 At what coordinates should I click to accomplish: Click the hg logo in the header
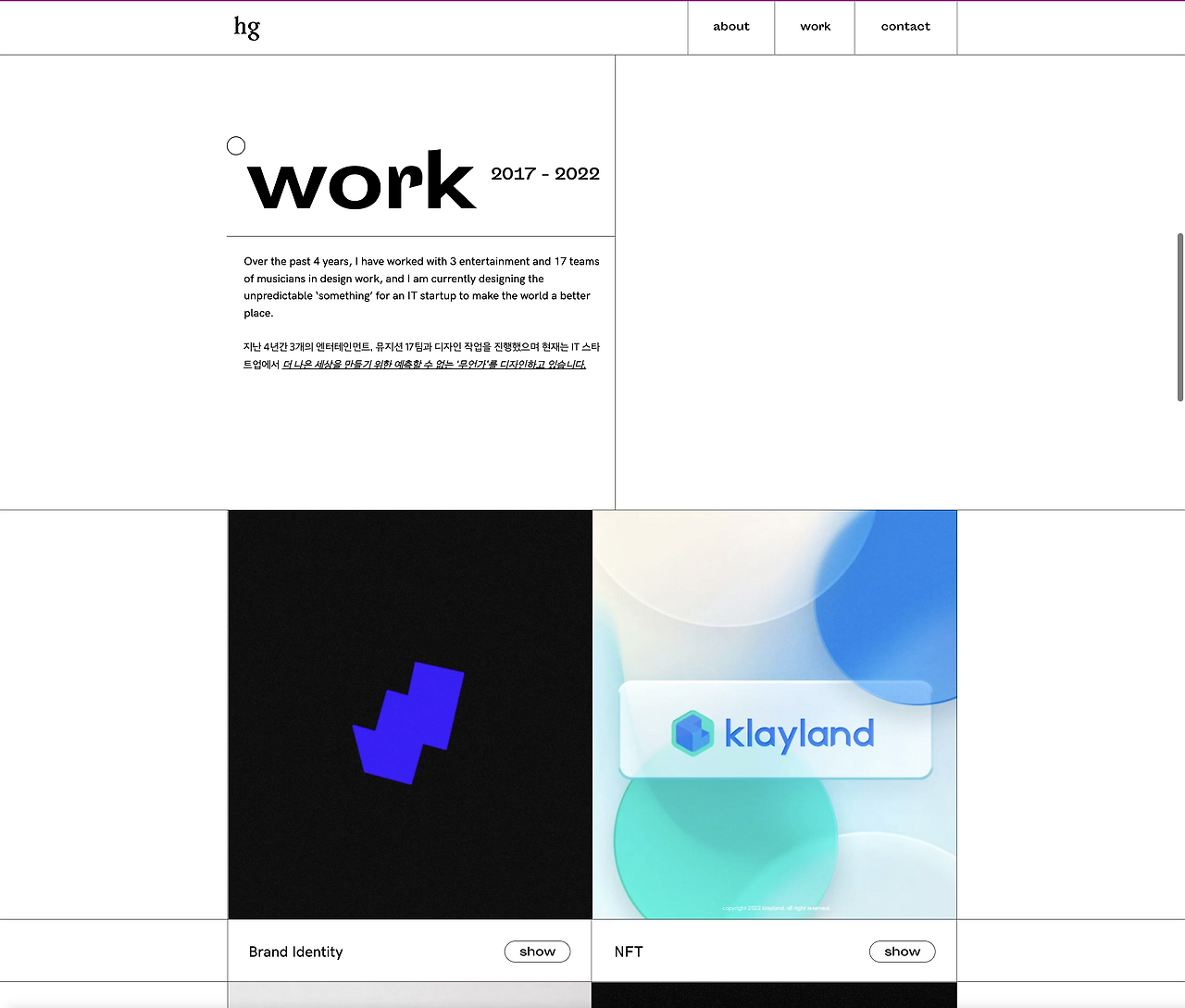pyautogui.click(x=247, y=28)
